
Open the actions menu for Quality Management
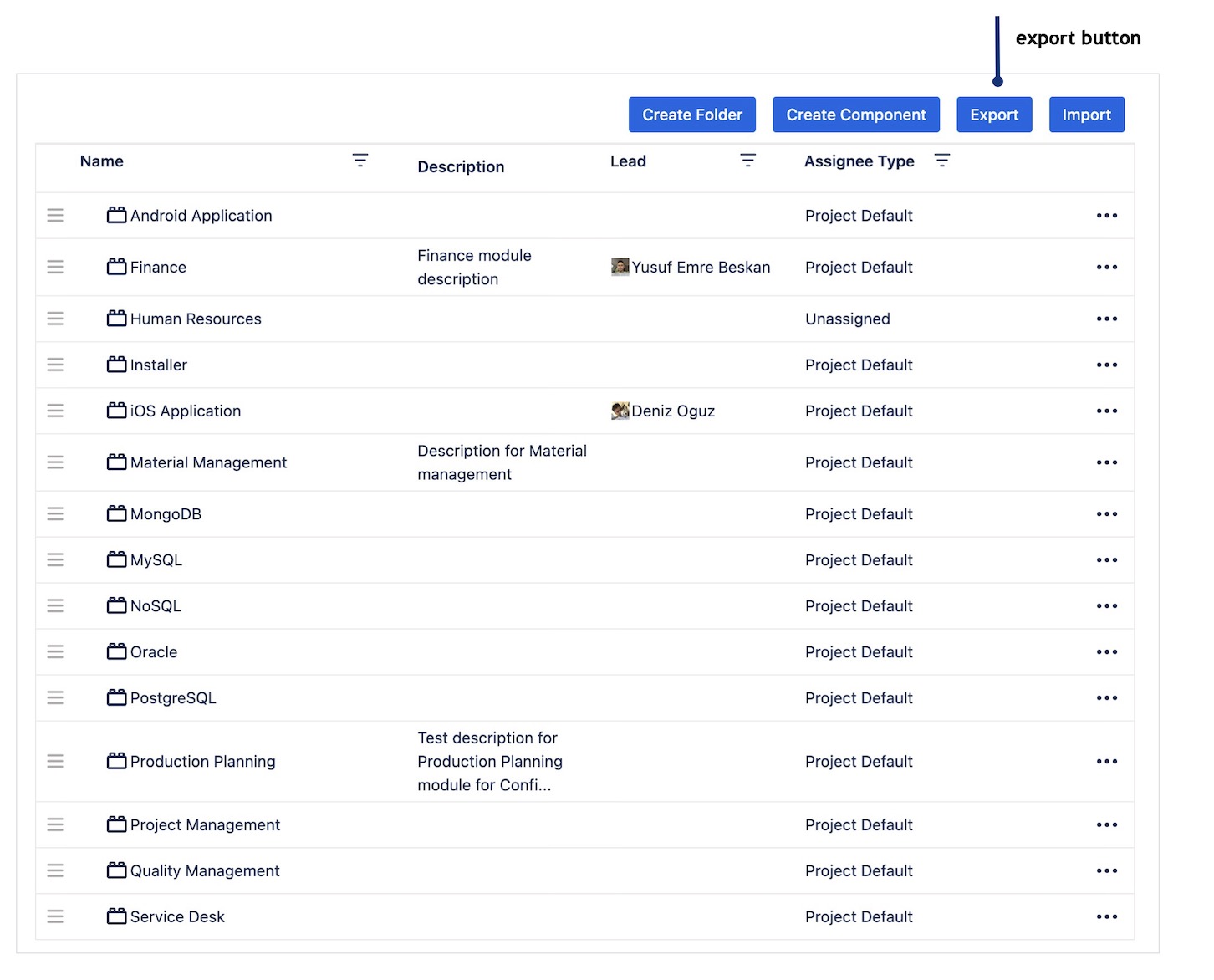[x=1106, y=870]
